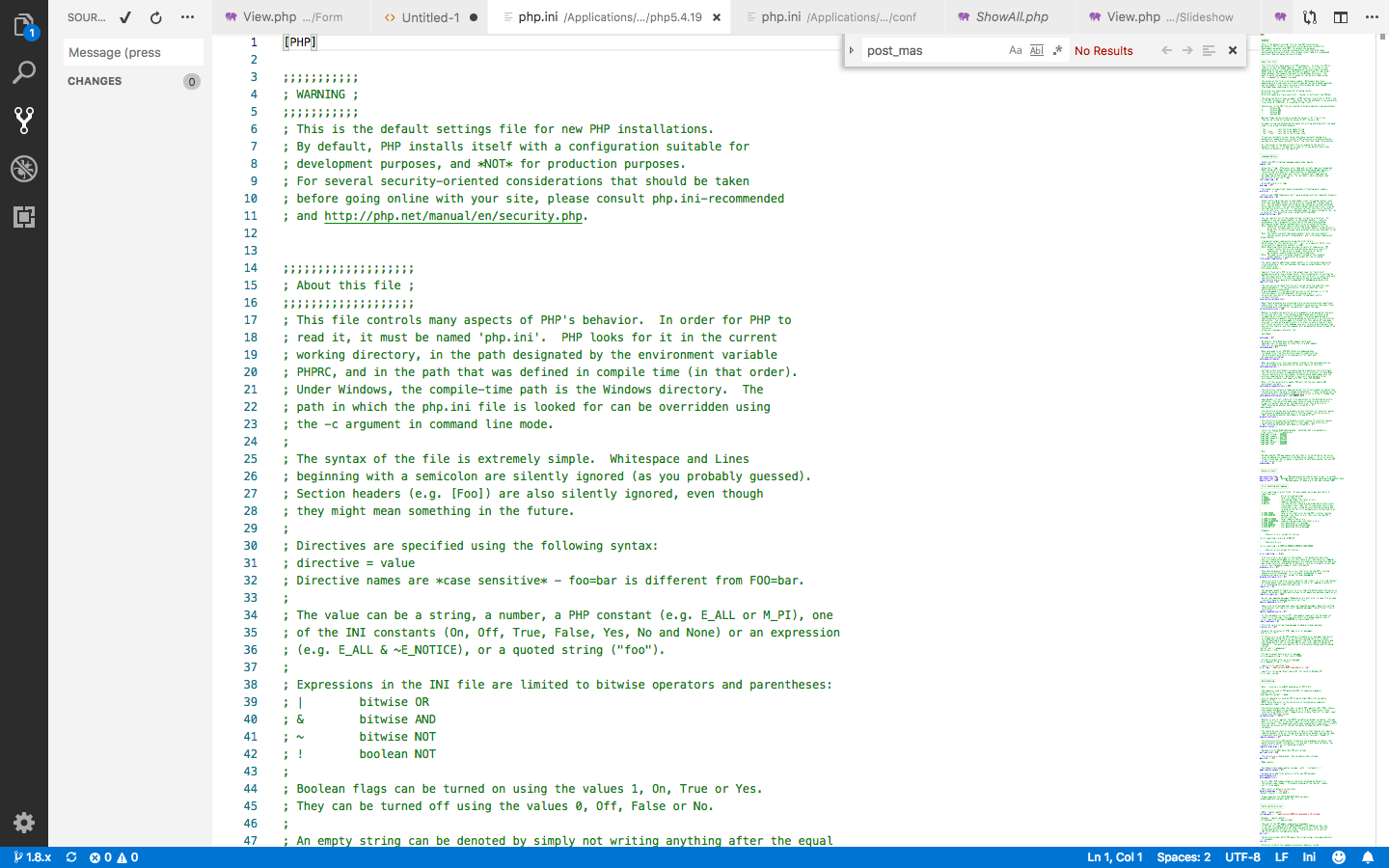Open the editor more actions ellipsis
Screen dimensions: 1389x868
pos(1372,17)
